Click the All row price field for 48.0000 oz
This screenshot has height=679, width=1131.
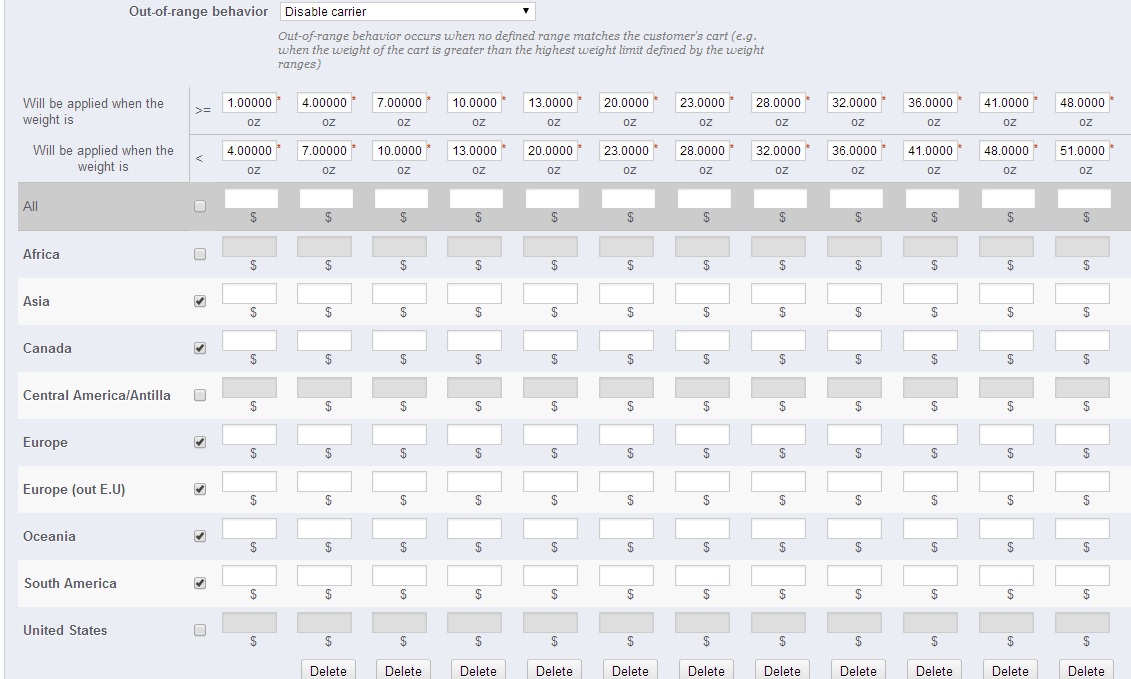(x=1084, y=198)
